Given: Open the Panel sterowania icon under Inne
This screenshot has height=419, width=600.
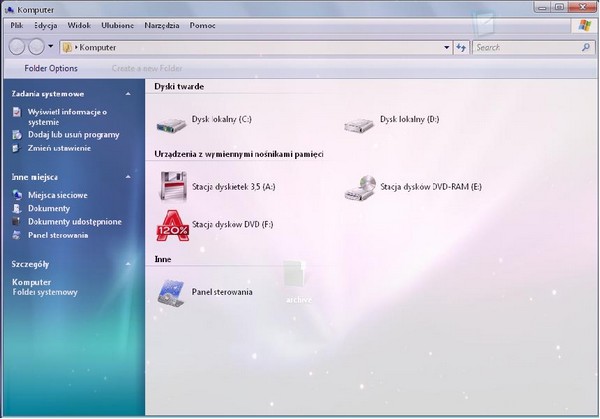Looking at the screenshot, I should pos(173,292).
